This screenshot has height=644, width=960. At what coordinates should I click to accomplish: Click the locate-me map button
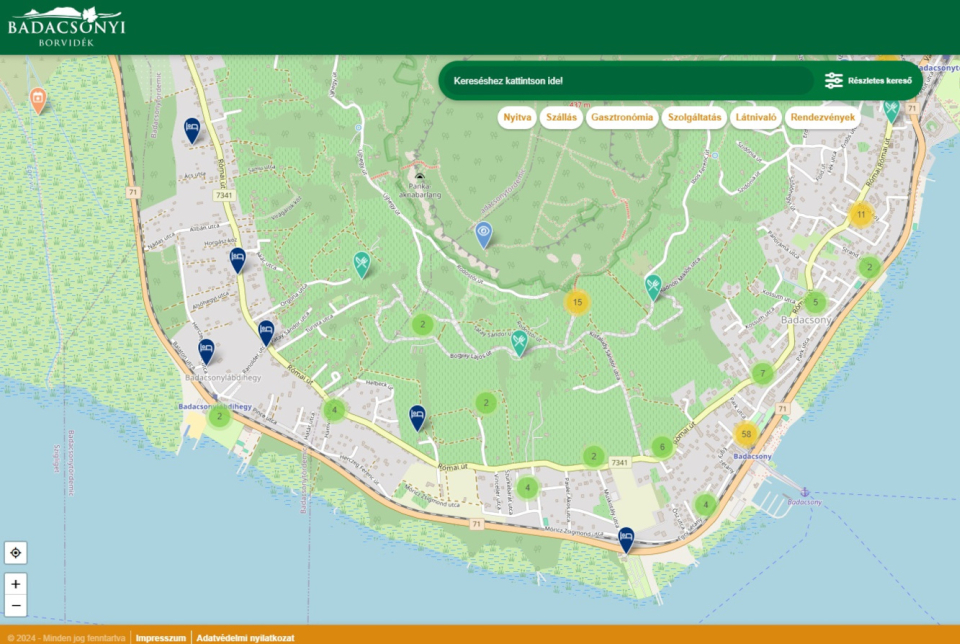pyautogui.click(x=16, y=553)
